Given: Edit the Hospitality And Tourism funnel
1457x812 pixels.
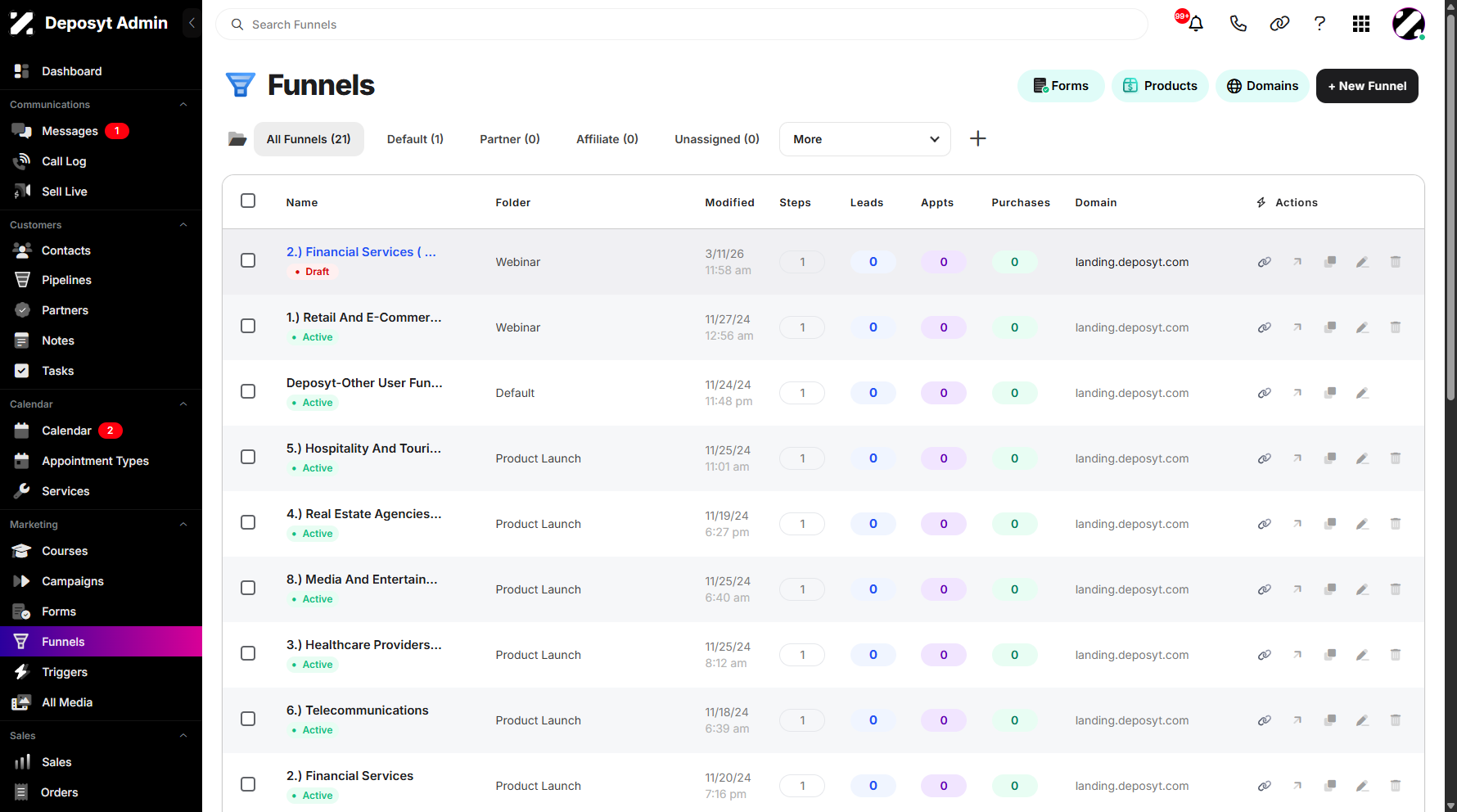Looking at the screenshot, I should click(1363, 458).
